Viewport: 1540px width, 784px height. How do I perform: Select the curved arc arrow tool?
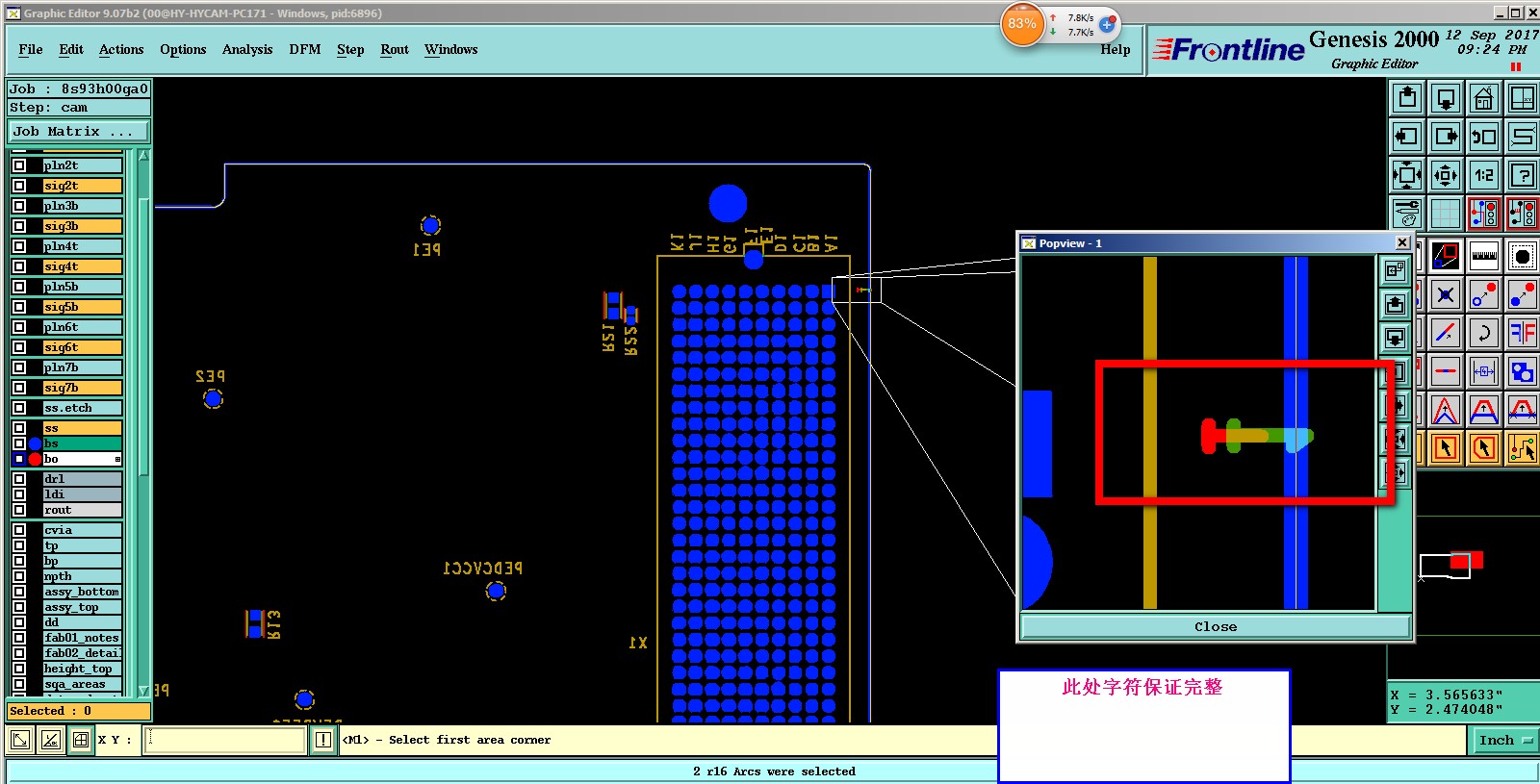(1484, 333)
